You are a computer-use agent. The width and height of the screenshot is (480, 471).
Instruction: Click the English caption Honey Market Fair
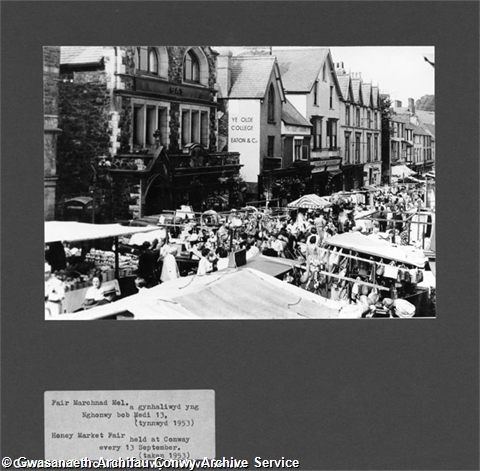coord(88,435)
